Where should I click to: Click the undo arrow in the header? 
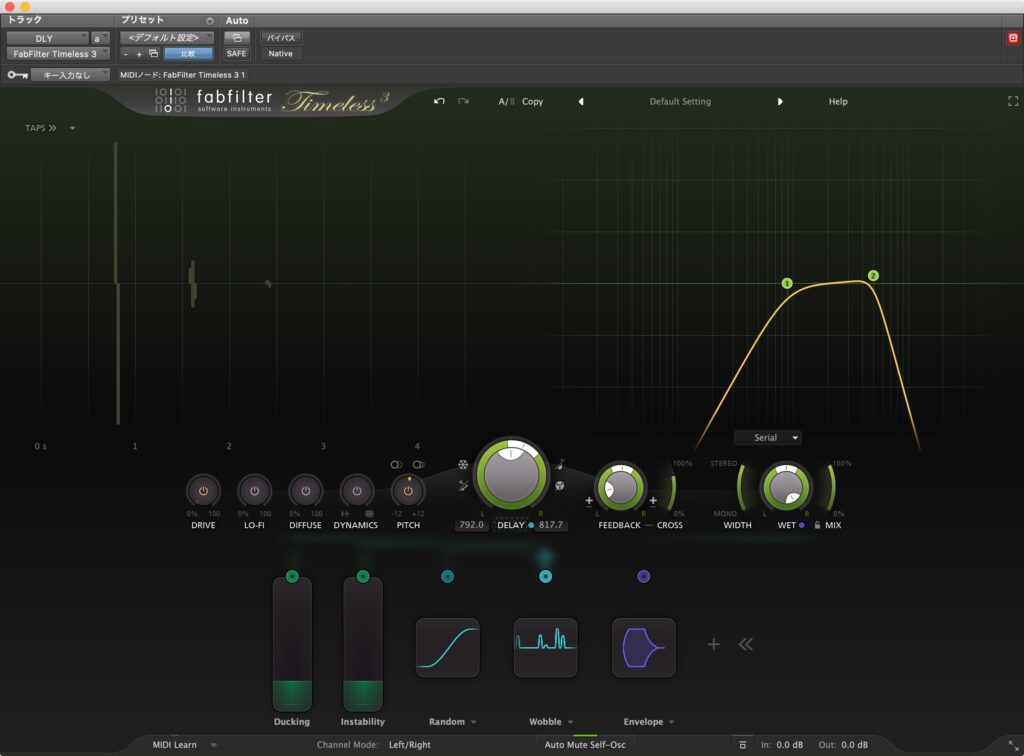440,101
